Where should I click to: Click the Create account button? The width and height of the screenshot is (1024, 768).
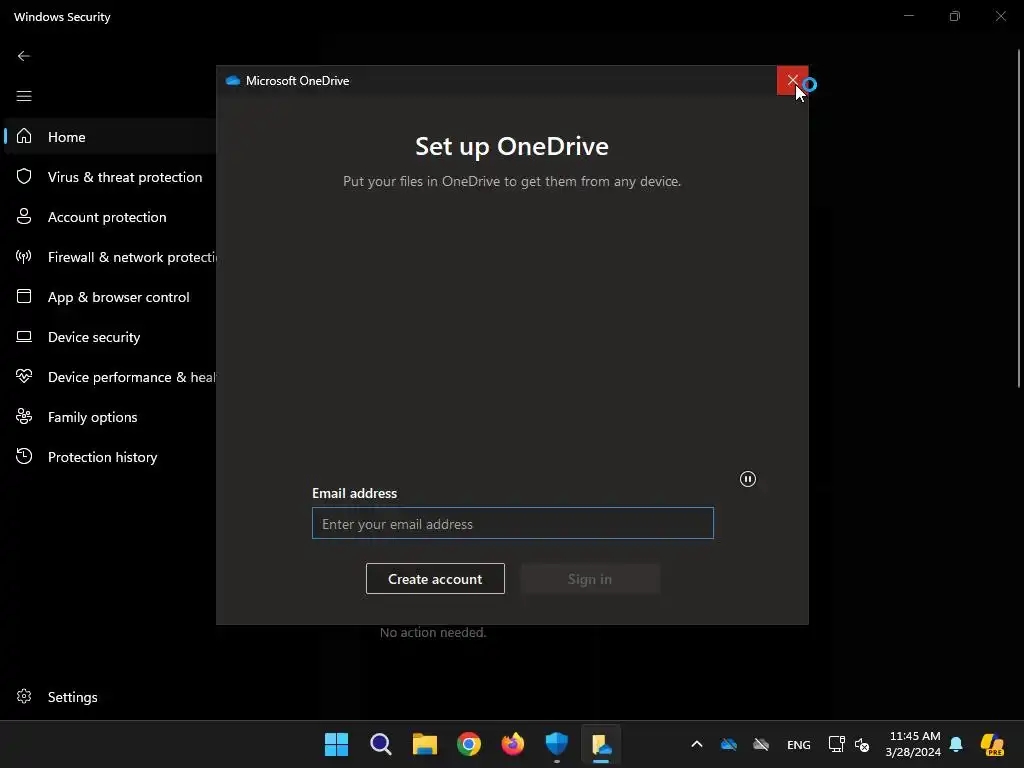pos(435,579)
